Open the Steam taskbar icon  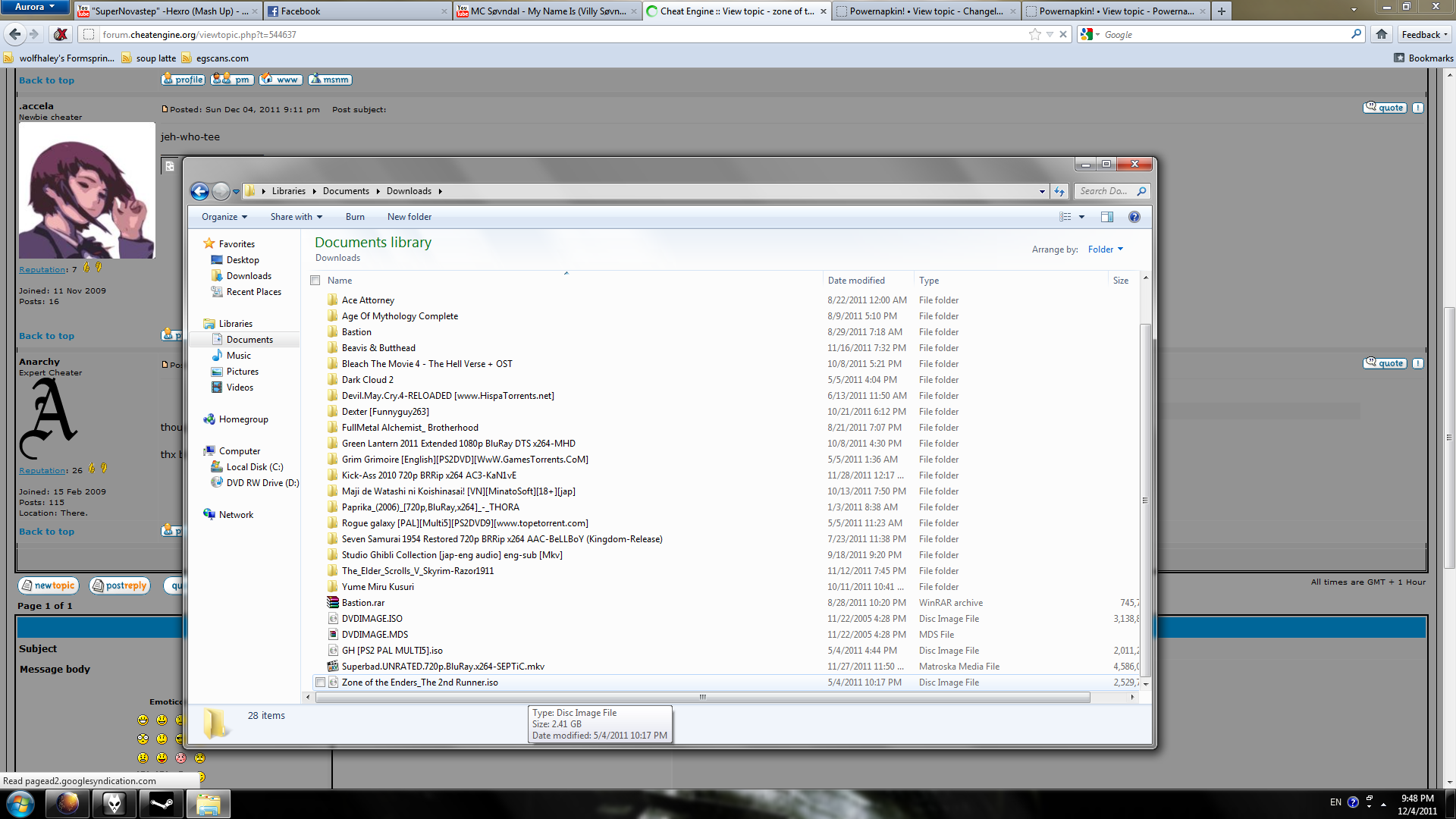coord(162,803)
